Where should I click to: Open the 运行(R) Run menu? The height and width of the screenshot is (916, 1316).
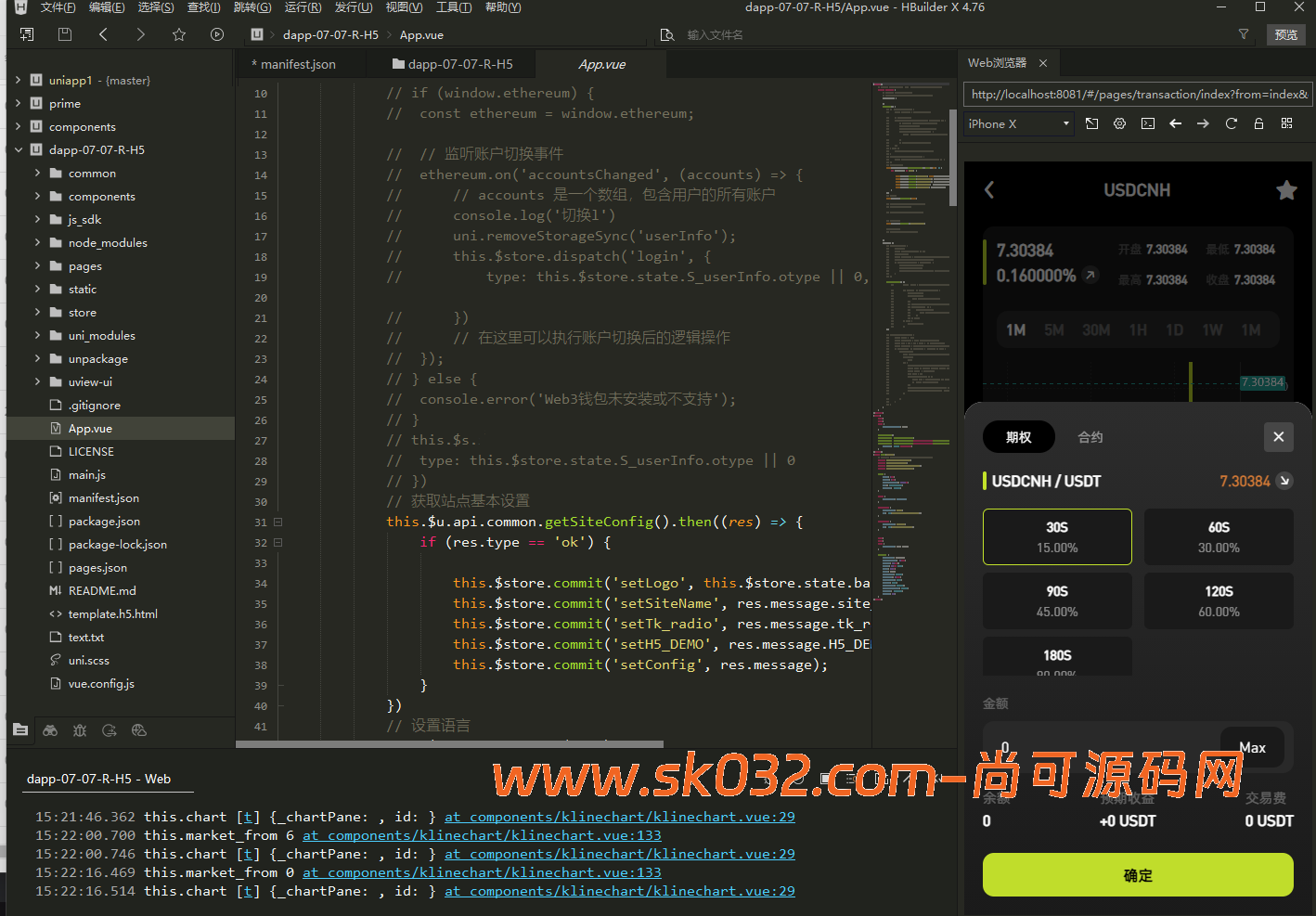pos(303,7)
